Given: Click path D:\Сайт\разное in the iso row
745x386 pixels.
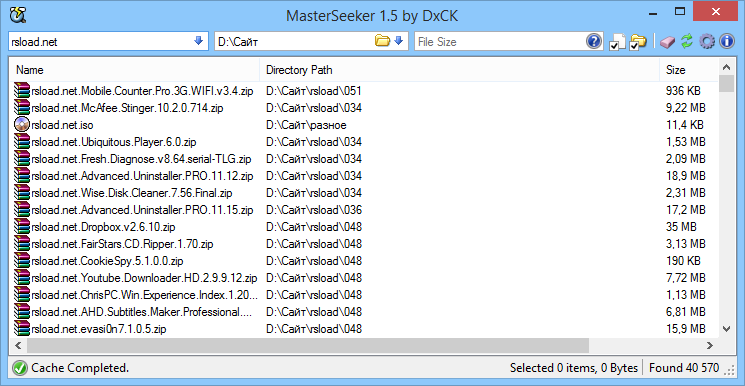Looking at the screenshot, I should (306, 125).
